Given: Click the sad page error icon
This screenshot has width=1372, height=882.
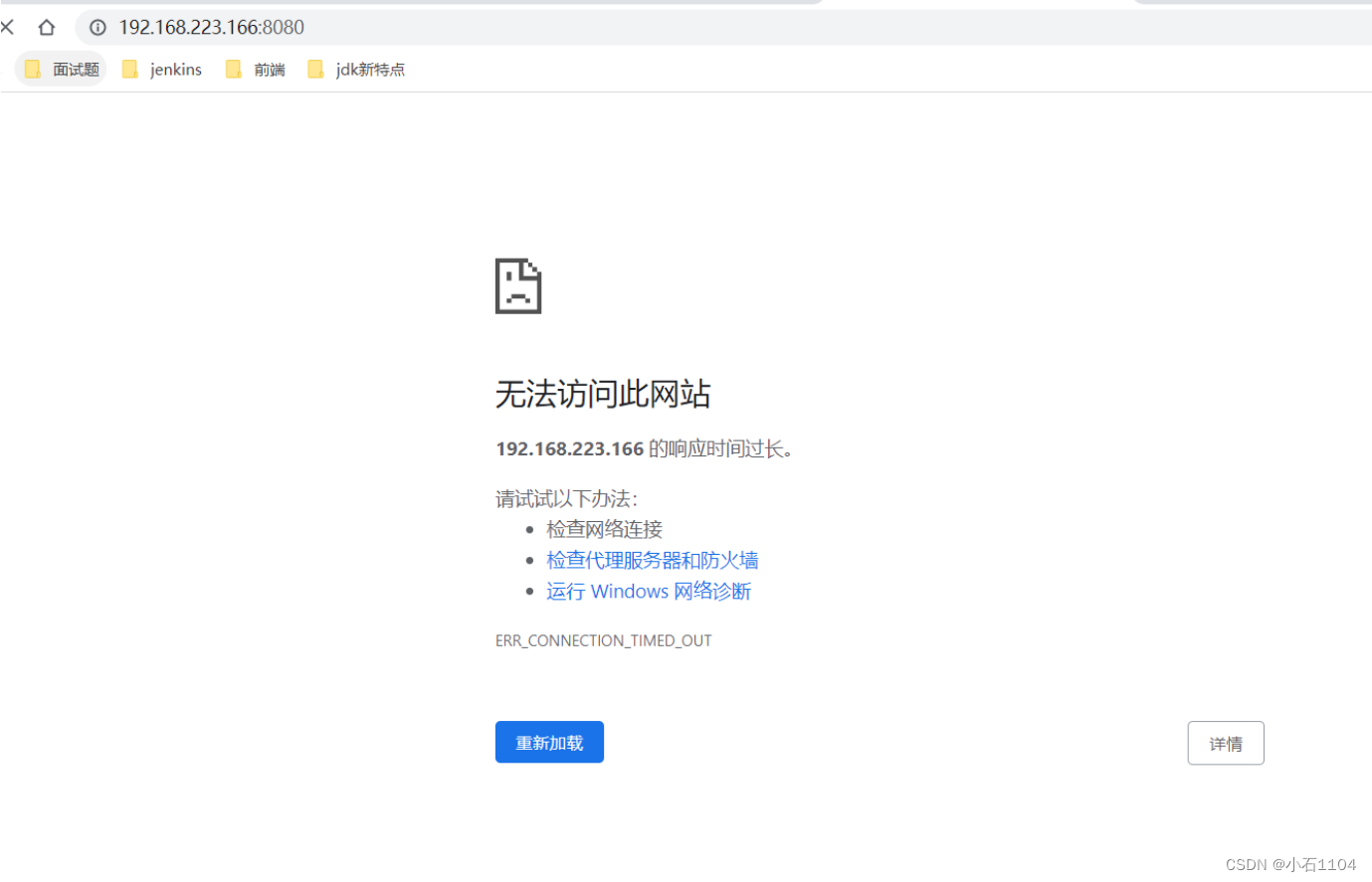Looking at the screenshot, I should point(518,286).
